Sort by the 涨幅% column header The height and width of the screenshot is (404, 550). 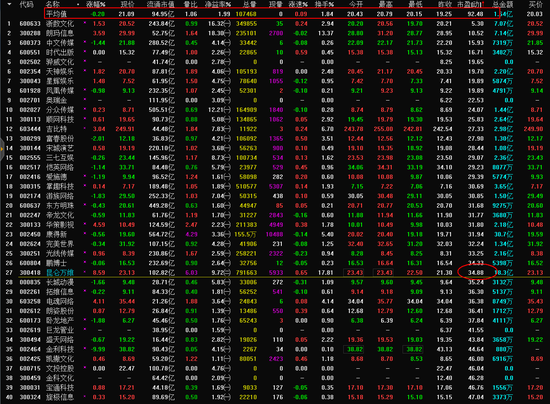pyautogui.click(x=95, y=4)
